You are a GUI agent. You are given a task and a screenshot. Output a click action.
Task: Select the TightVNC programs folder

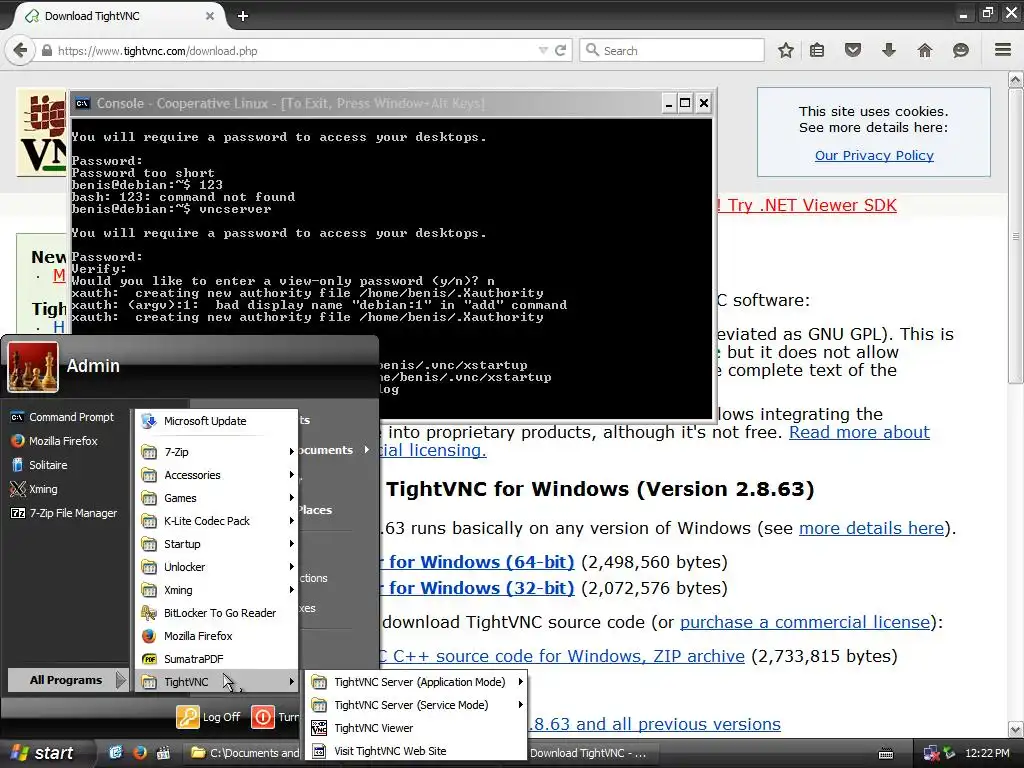[x=217, y=681]
